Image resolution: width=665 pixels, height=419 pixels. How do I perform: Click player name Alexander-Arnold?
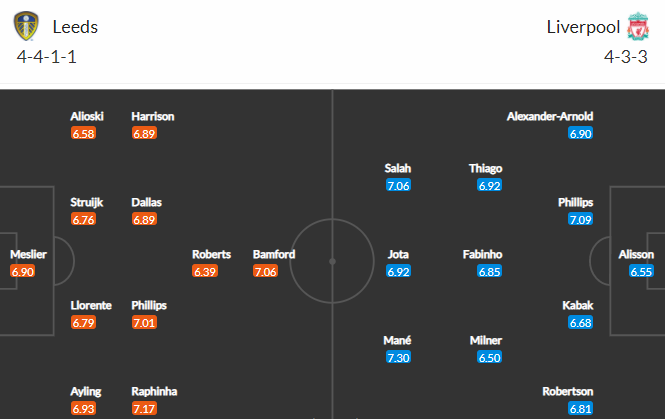click(550, 116)
